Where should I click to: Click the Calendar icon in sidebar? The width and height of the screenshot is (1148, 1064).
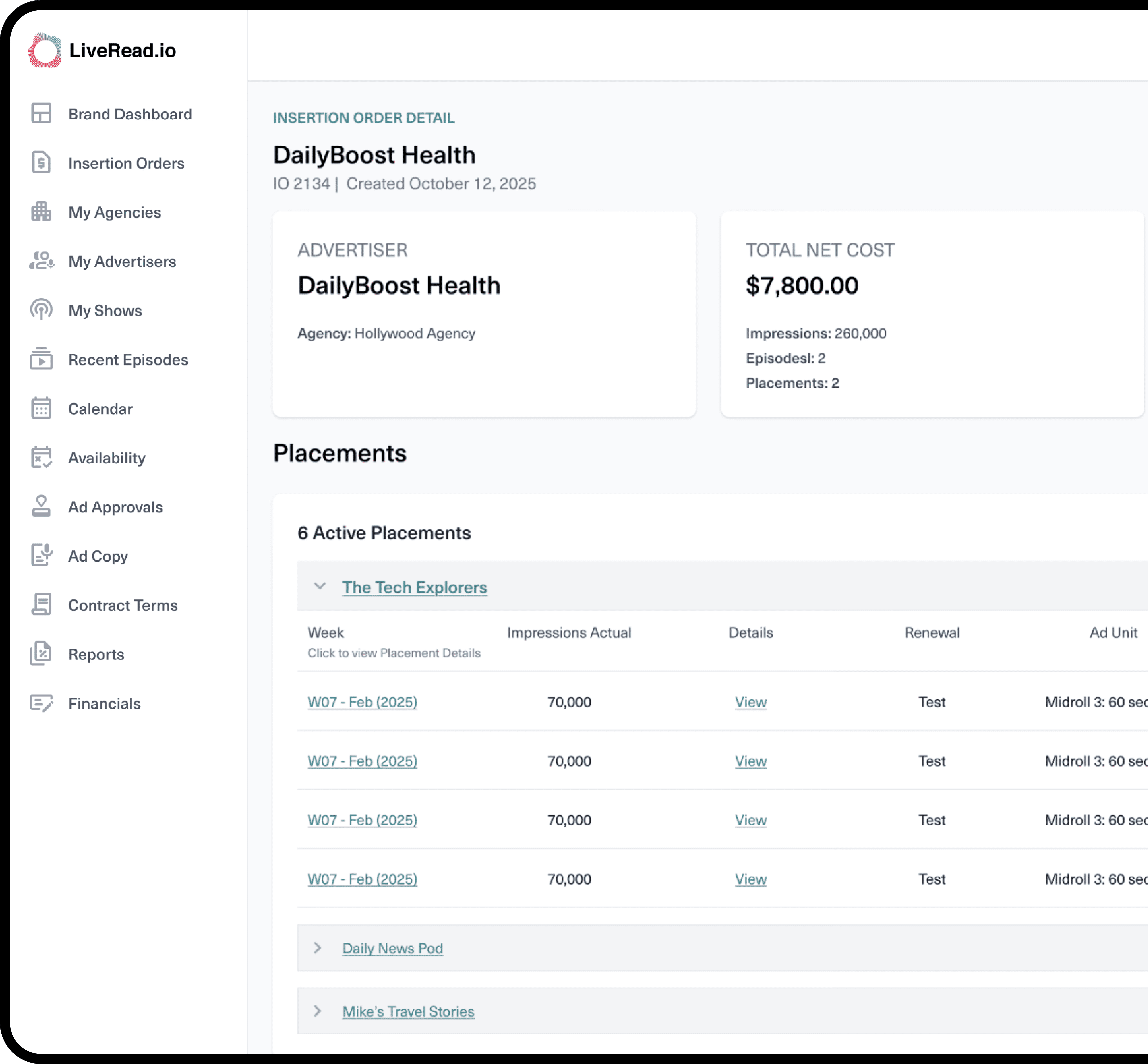pos(41,408)
